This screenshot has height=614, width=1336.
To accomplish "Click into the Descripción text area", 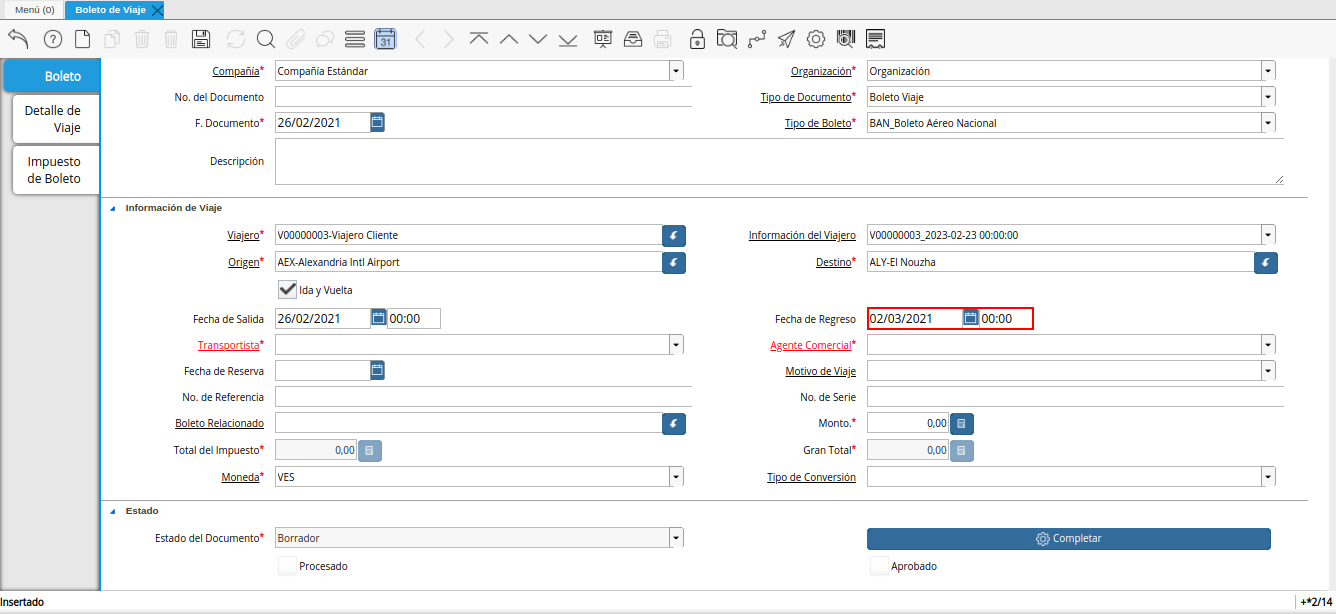I will (778, 161).
